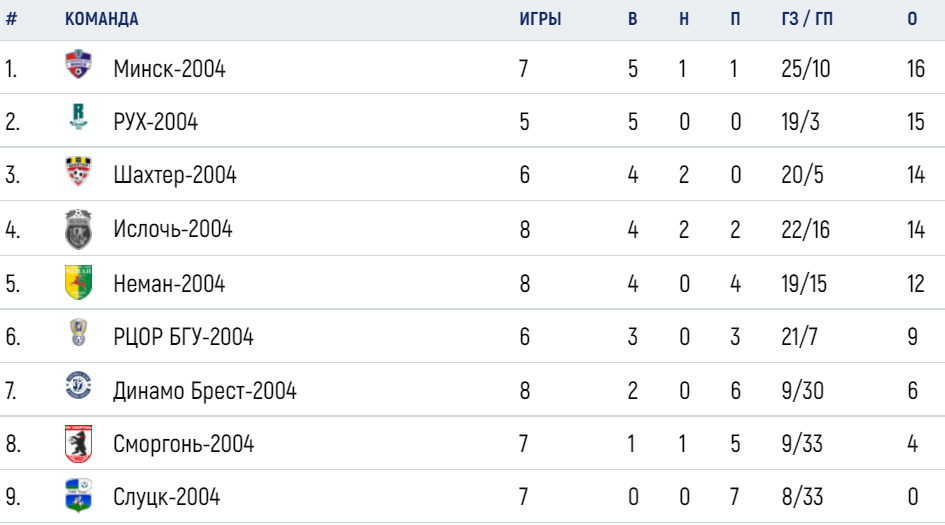Sort by the ГЗ / ГП column header

click(x=807, y=19)
